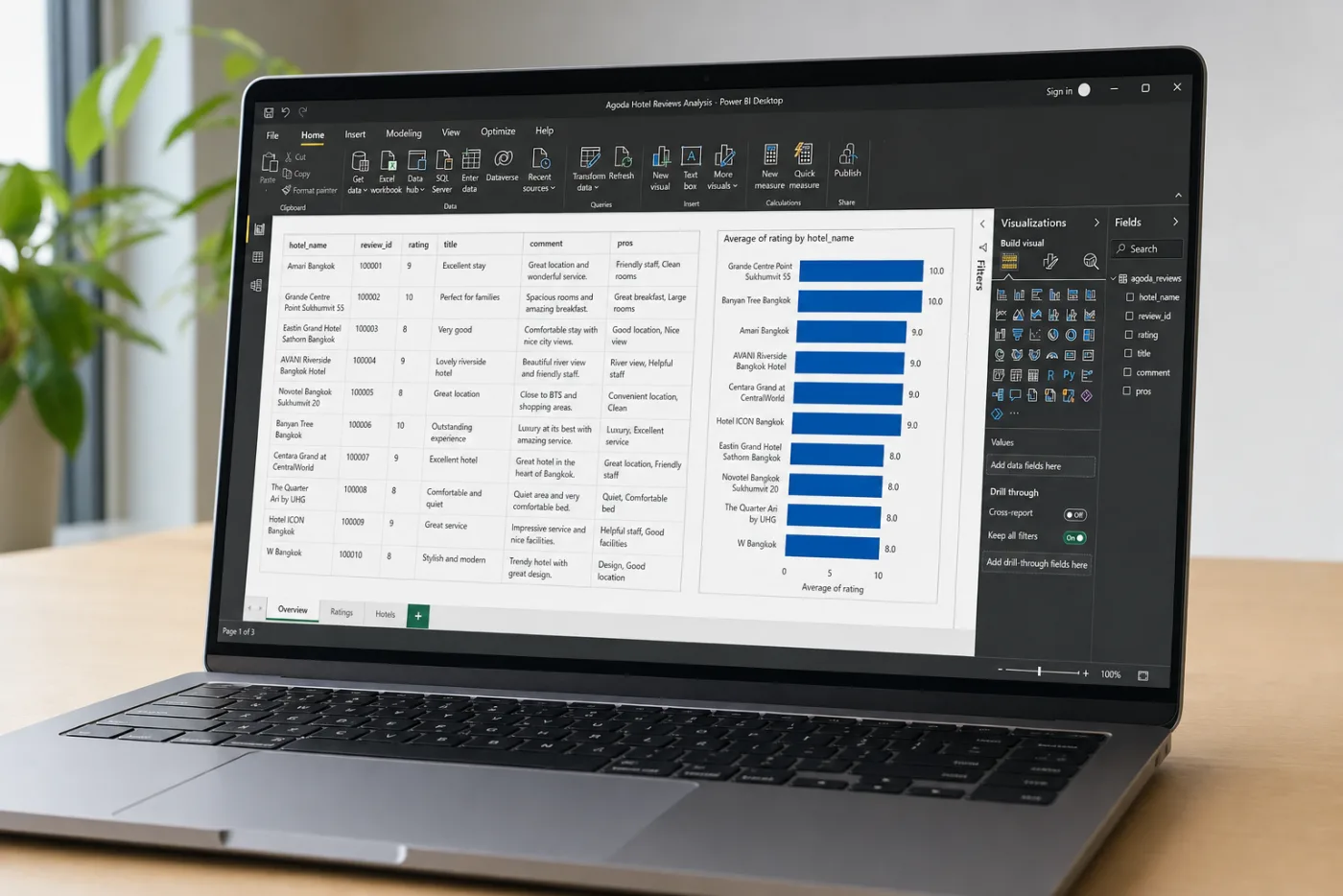Screen dimensions: 1343x896
Task: Click the Redo arrow icon
Action: pyautogui.click(x=303, y=112)
